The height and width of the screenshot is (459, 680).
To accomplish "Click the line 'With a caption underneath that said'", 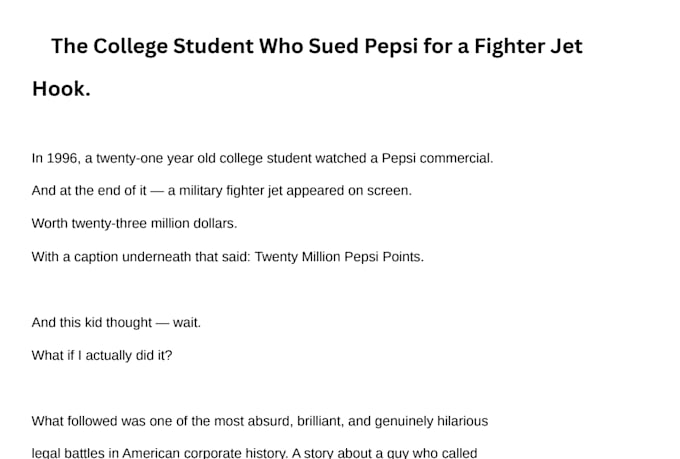I will [228, 257].
